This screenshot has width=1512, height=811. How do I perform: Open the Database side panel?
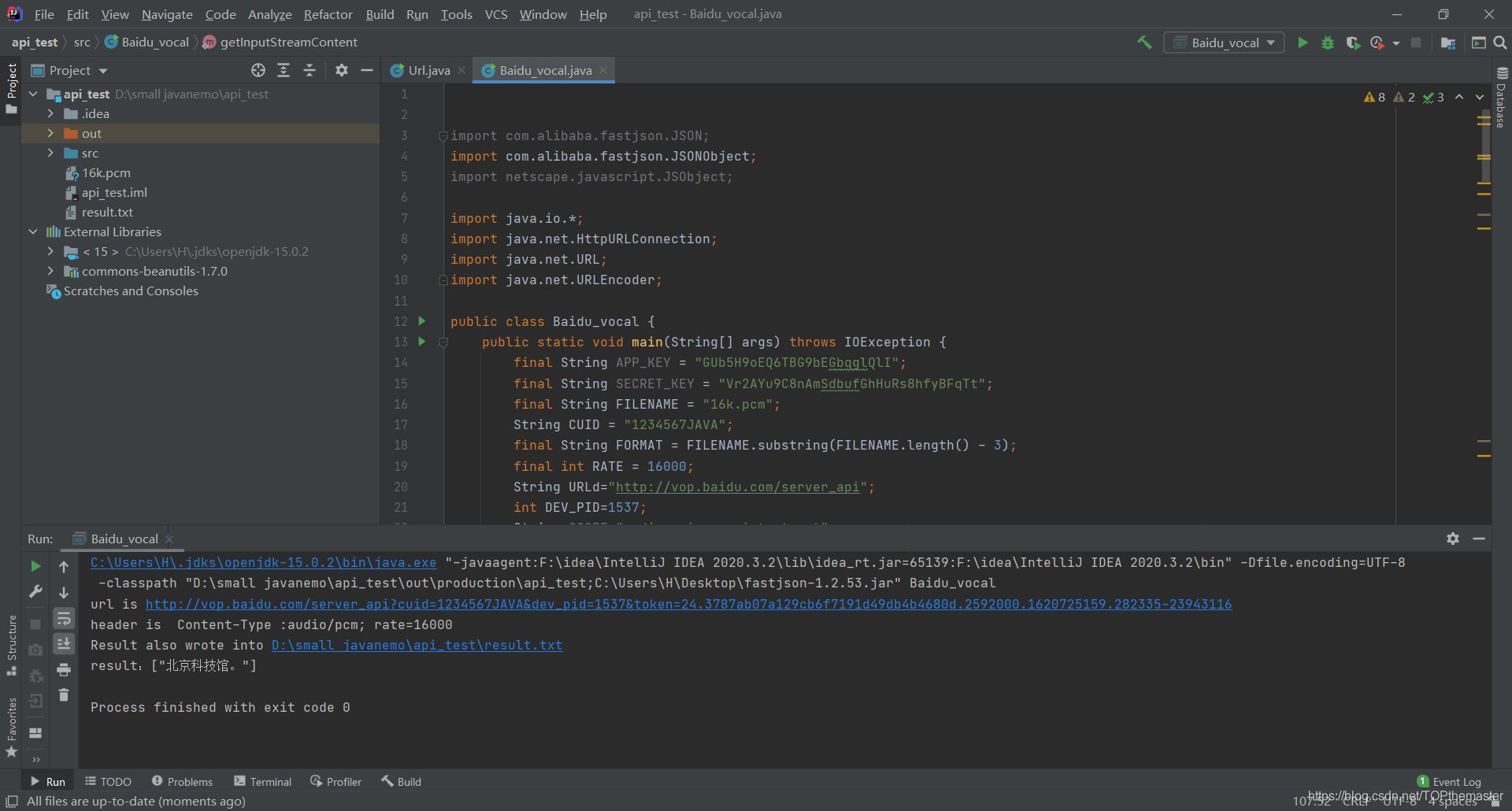[1502, 98]
